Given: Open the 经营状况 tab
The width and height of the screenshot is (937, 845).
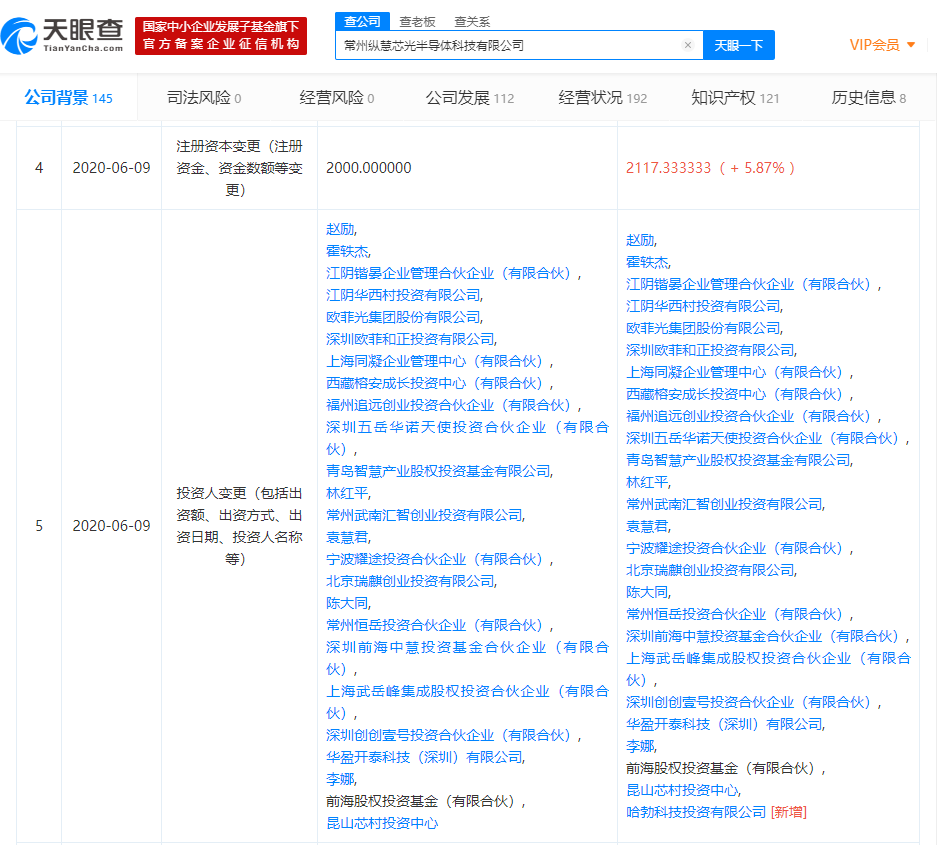Looking at the screenshot, I should 602,98.
